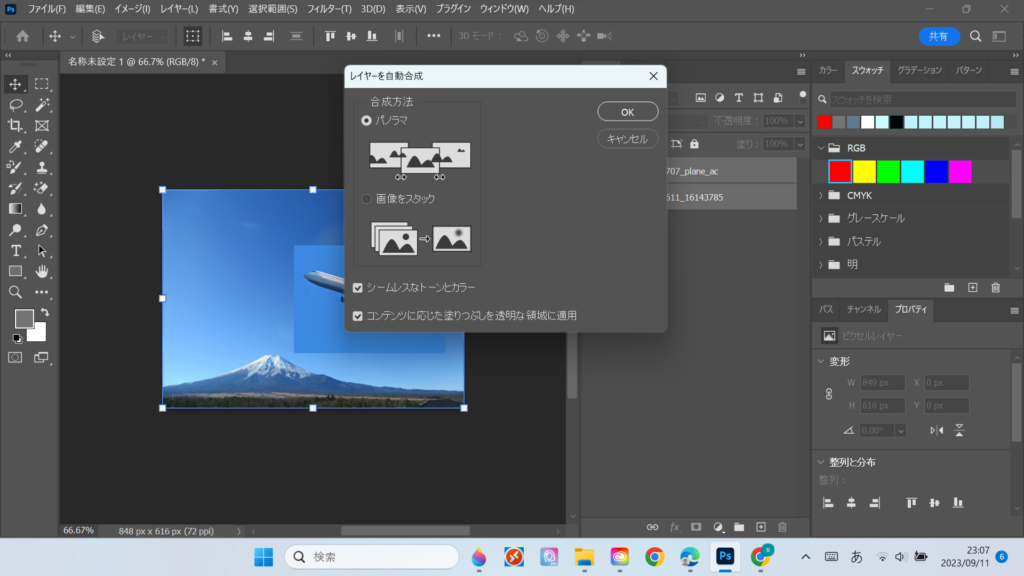Select the Pen tool
Image resolution: width=1024 pixels, height=576 pixels.
click(42, 230)
